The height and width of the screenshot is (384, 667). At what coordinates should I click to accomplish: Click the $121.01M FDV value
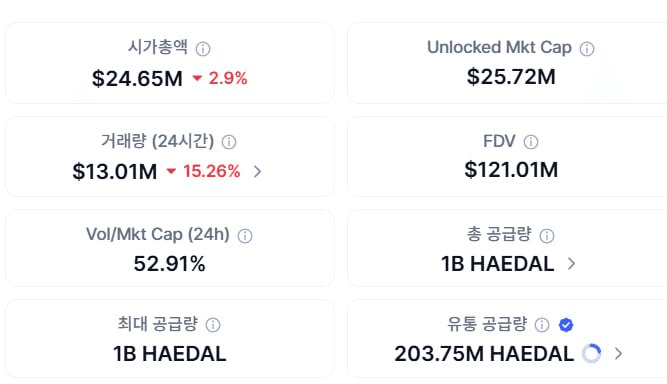[511, 170]
